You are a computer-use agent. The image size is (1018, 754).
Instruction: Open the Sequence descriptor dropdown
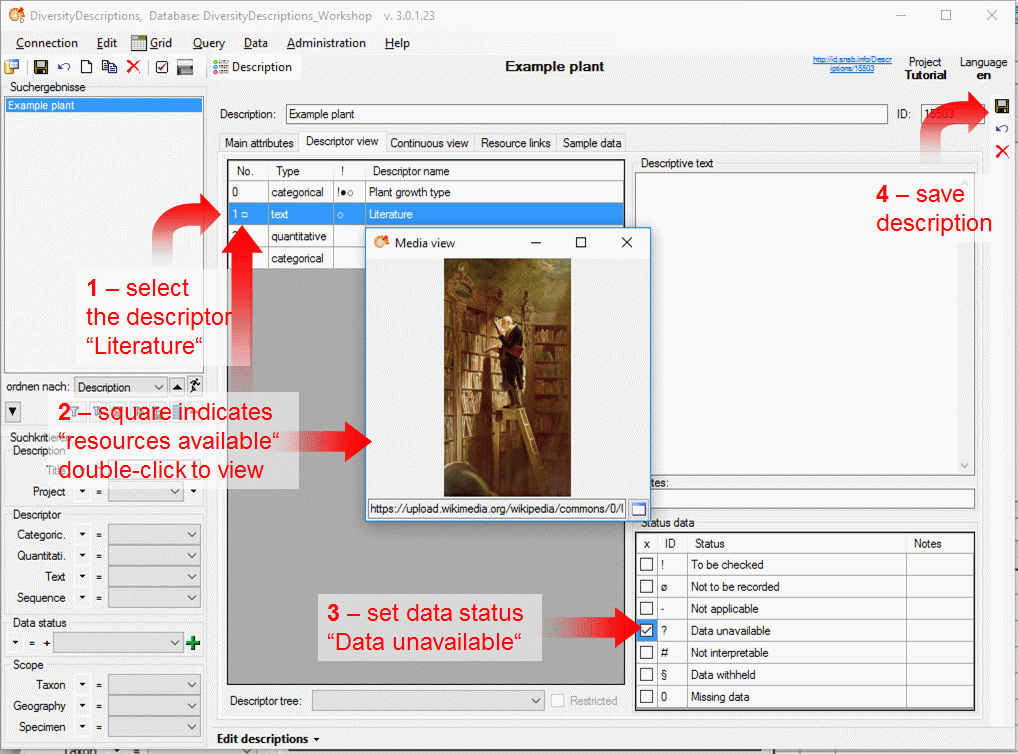[x=154, y=597]
